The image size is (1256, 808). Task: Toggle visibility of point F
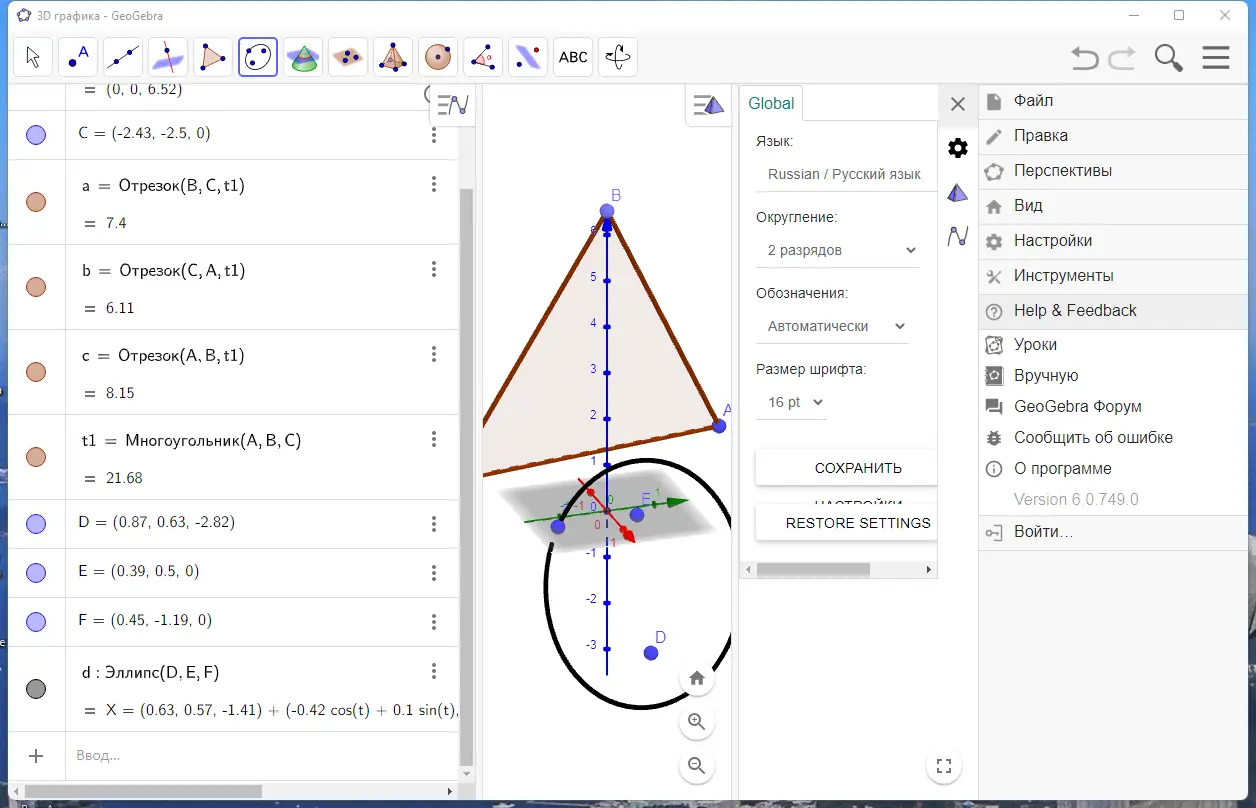36,622
